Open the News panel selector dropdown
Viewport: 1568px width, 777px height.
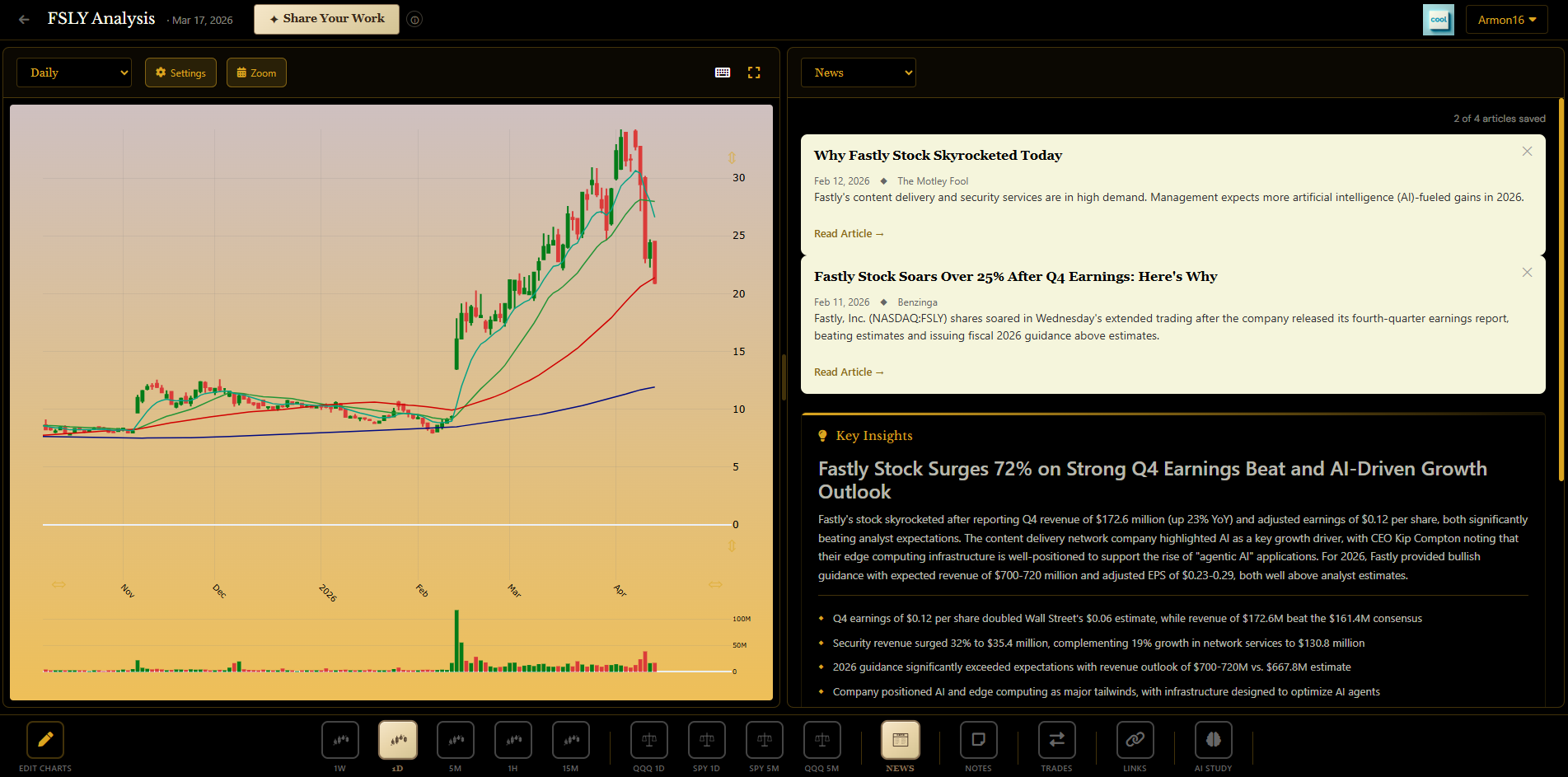point(858,73)
